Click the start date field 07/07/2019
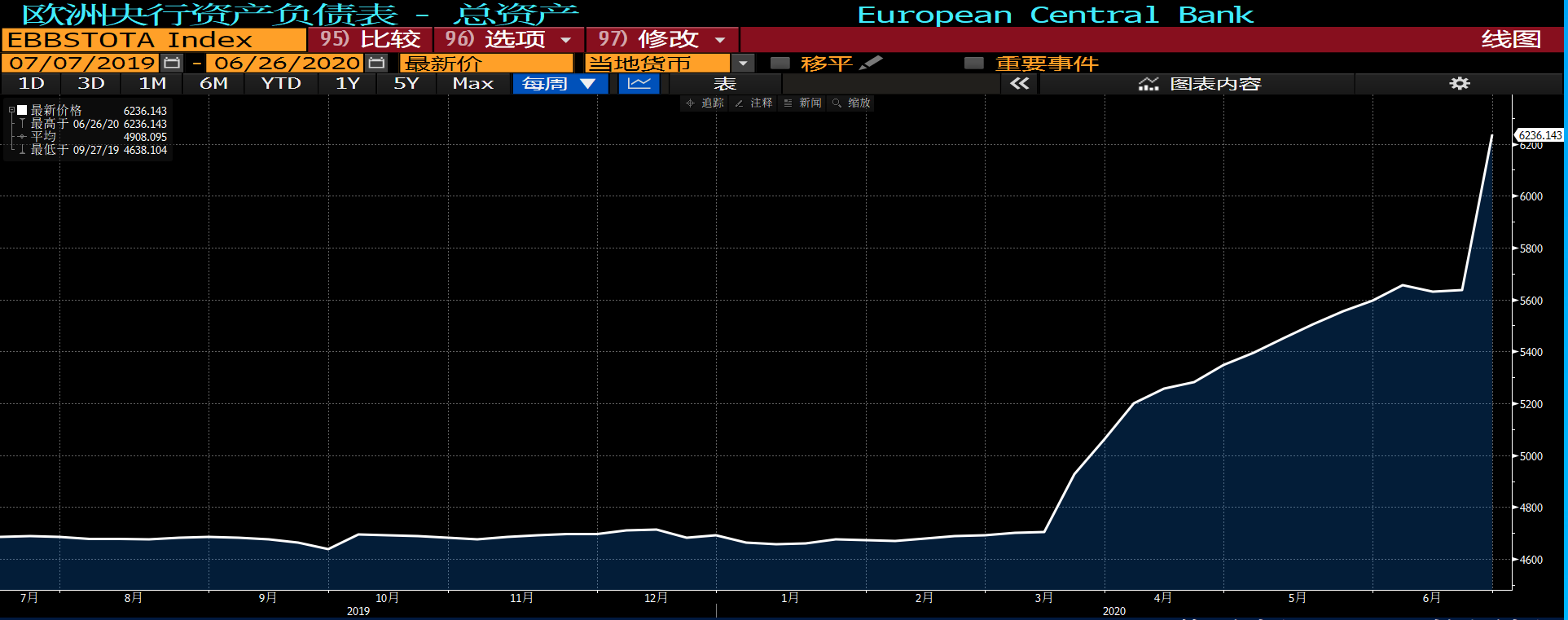 tap(81, 63)
